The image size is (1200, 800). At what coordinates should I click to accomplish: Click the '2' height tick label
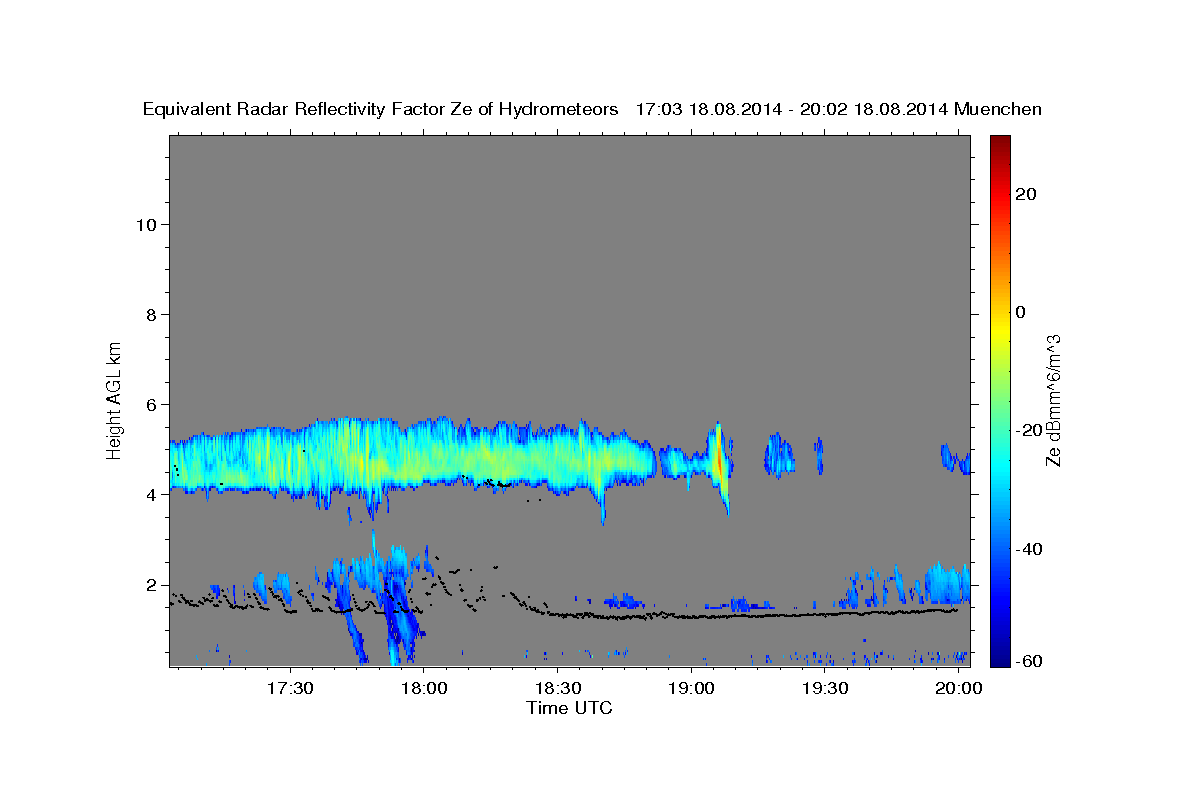pos(151,585)
